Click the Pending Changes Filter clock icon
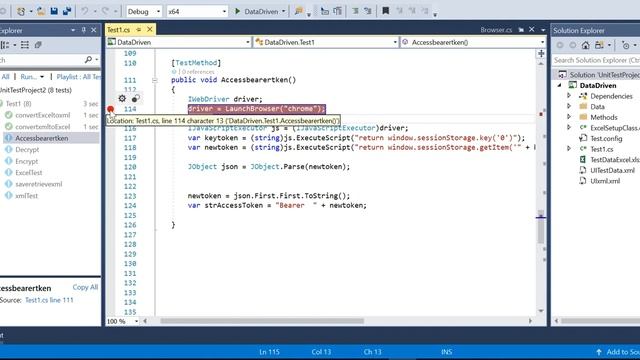 [626, 45]
